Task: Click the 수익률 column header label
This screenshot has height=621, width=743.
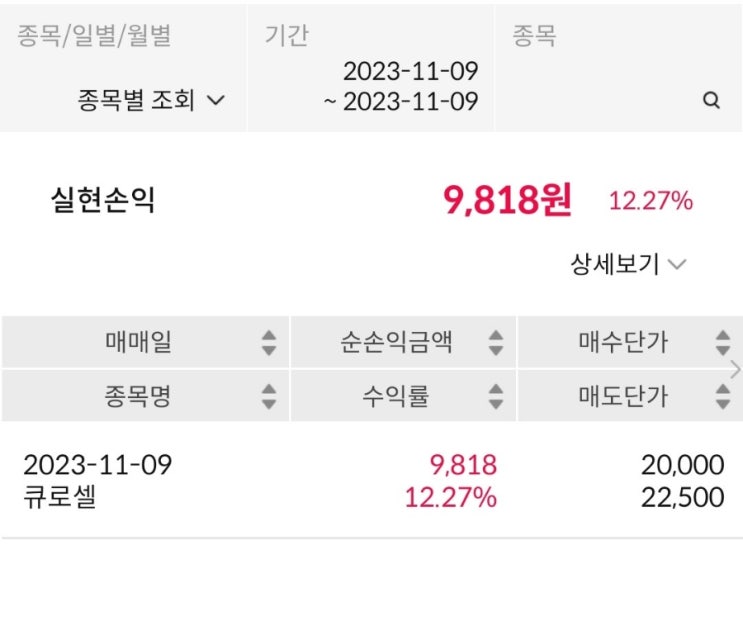Action: coord(395,396)
